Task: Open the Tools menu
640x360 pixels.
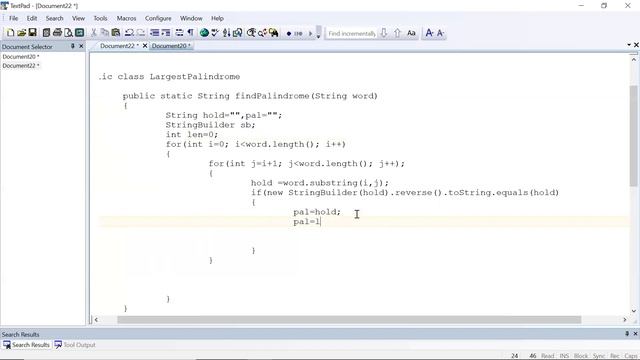Action: [x=100, y=18]
